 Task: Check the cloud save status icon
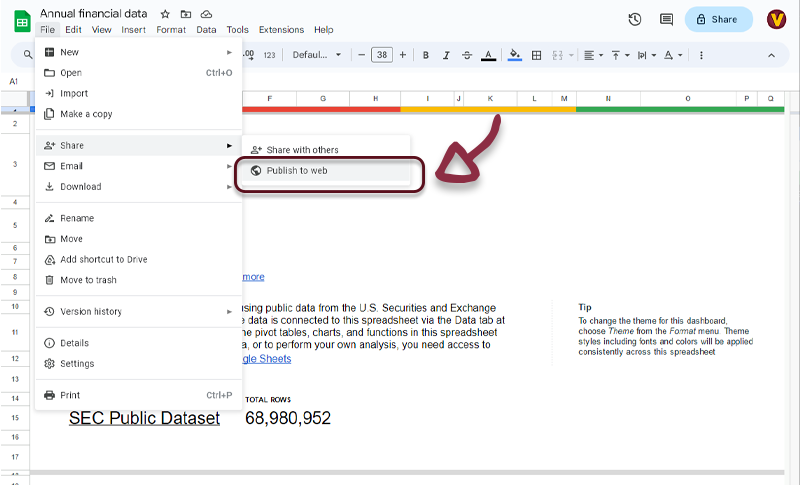point(206,14)
